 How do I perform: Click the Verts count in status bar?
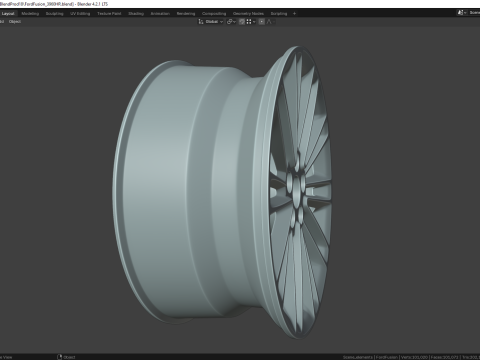click(414, 357)
